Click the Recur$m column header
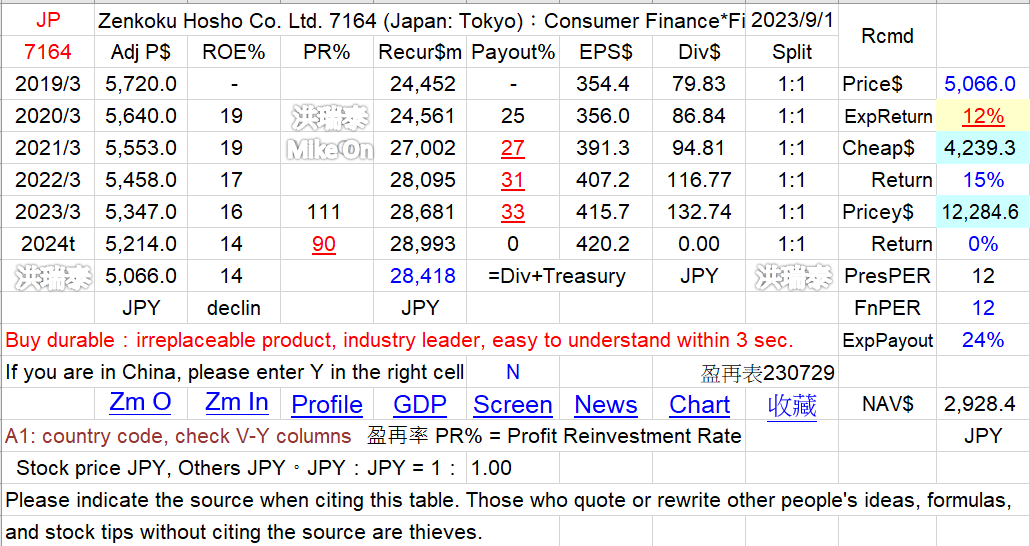The width and height of the screenshot is (1030, 546). [x=420, y=52]
